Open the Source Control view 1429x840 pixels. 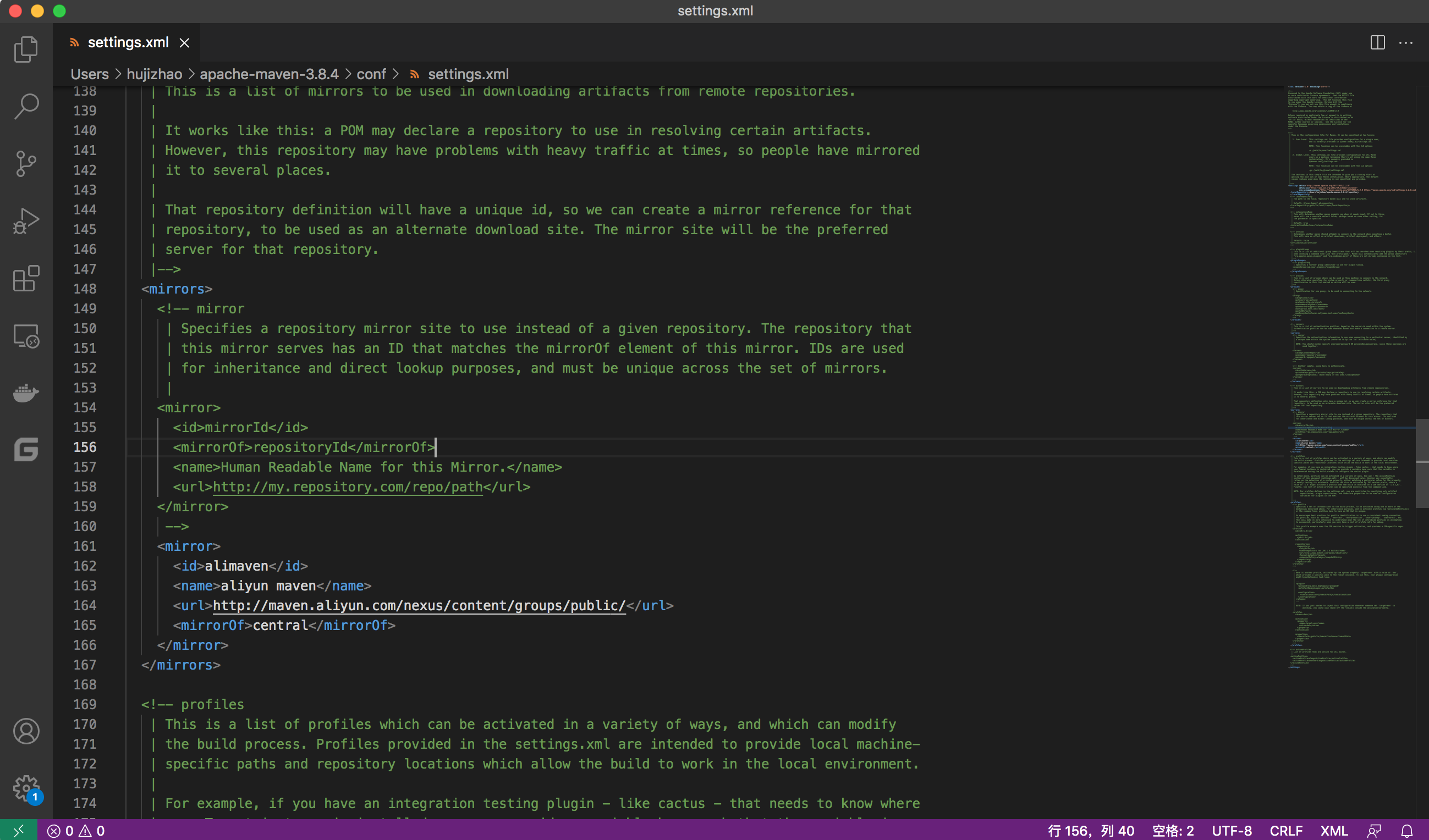tap(26, 164)
